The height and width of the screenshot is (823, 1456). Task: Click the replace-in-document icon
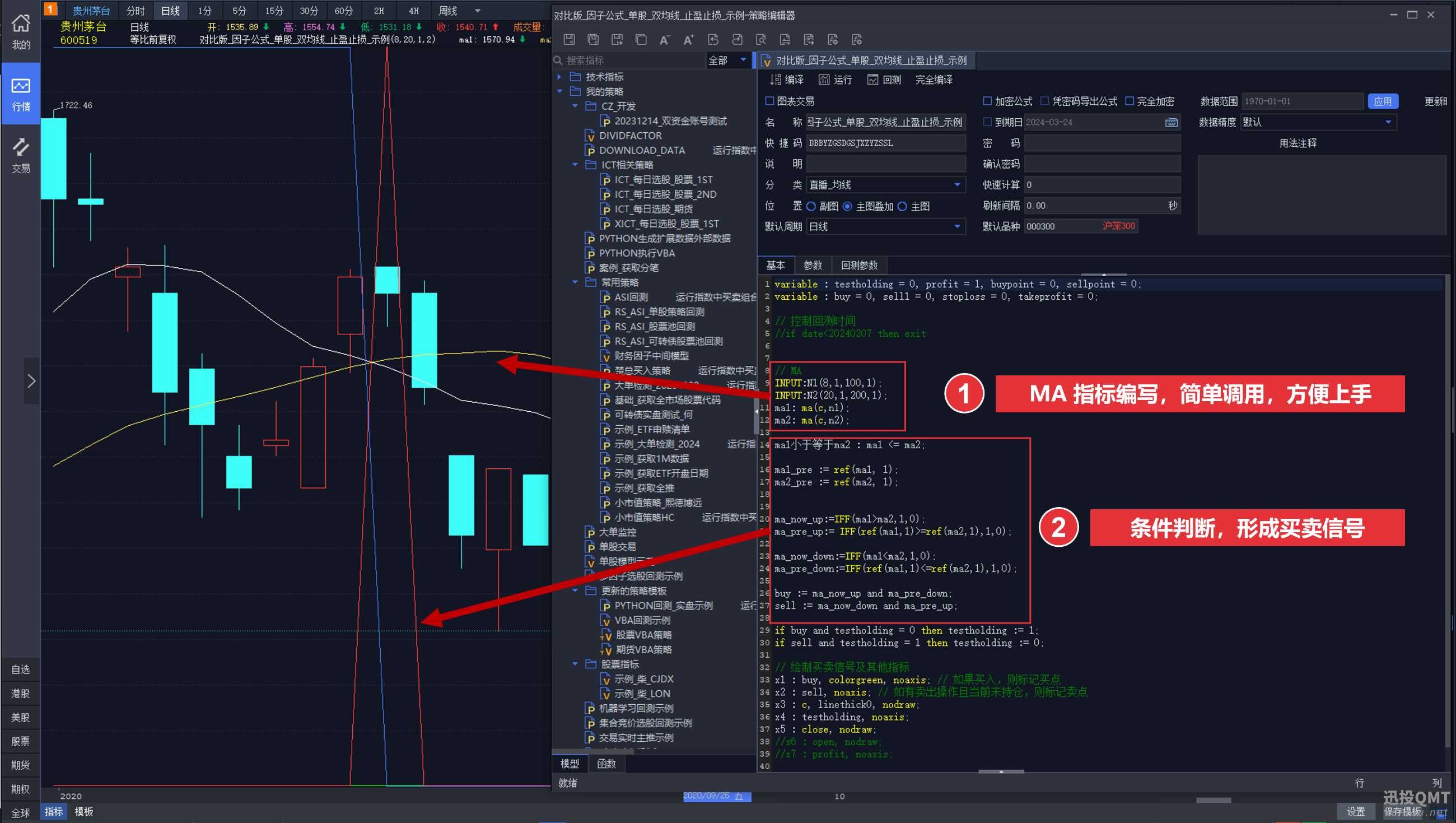(x=785, y=39)
